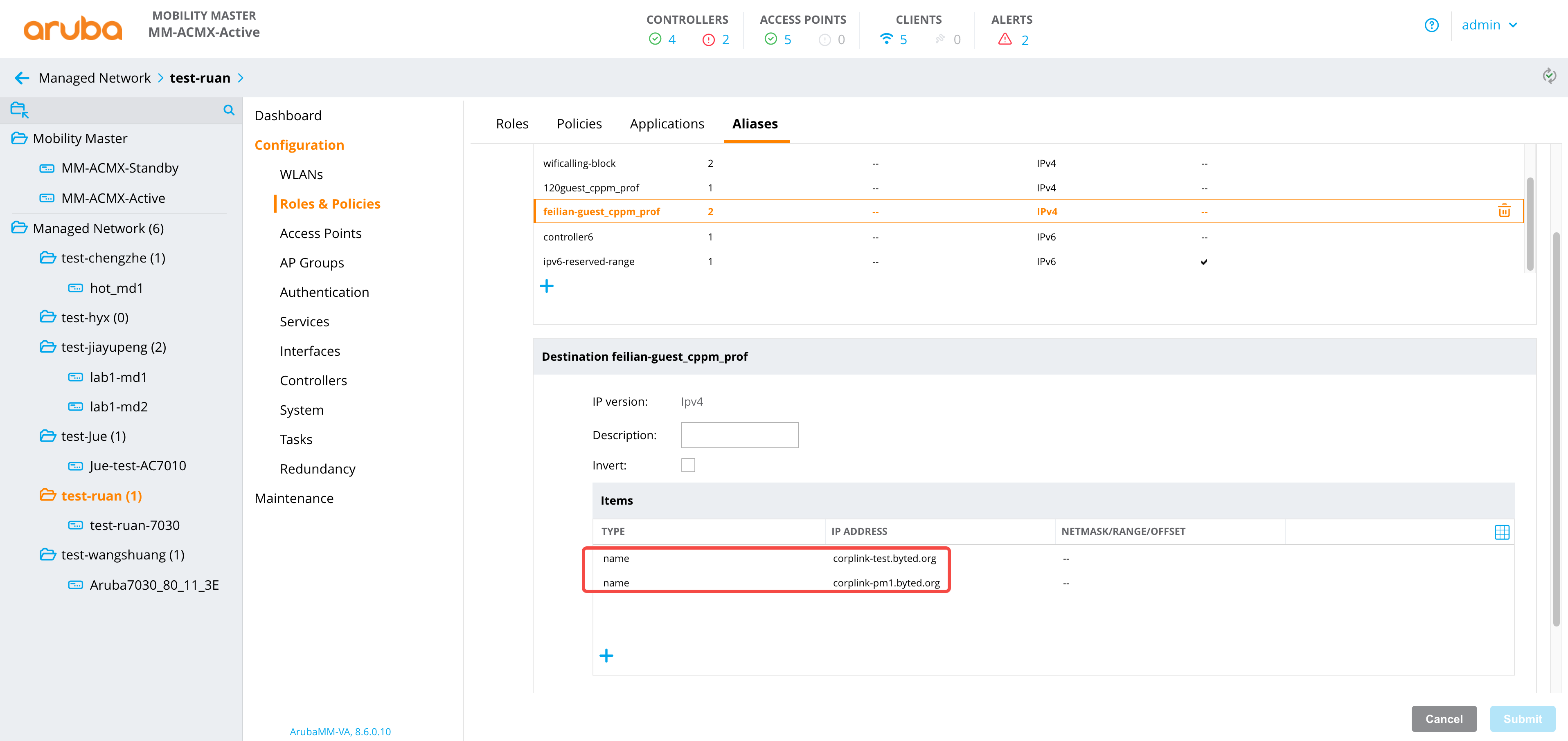Open the admin user dropdown
The image size is (1568, 741).
[x=1489, y=25]
